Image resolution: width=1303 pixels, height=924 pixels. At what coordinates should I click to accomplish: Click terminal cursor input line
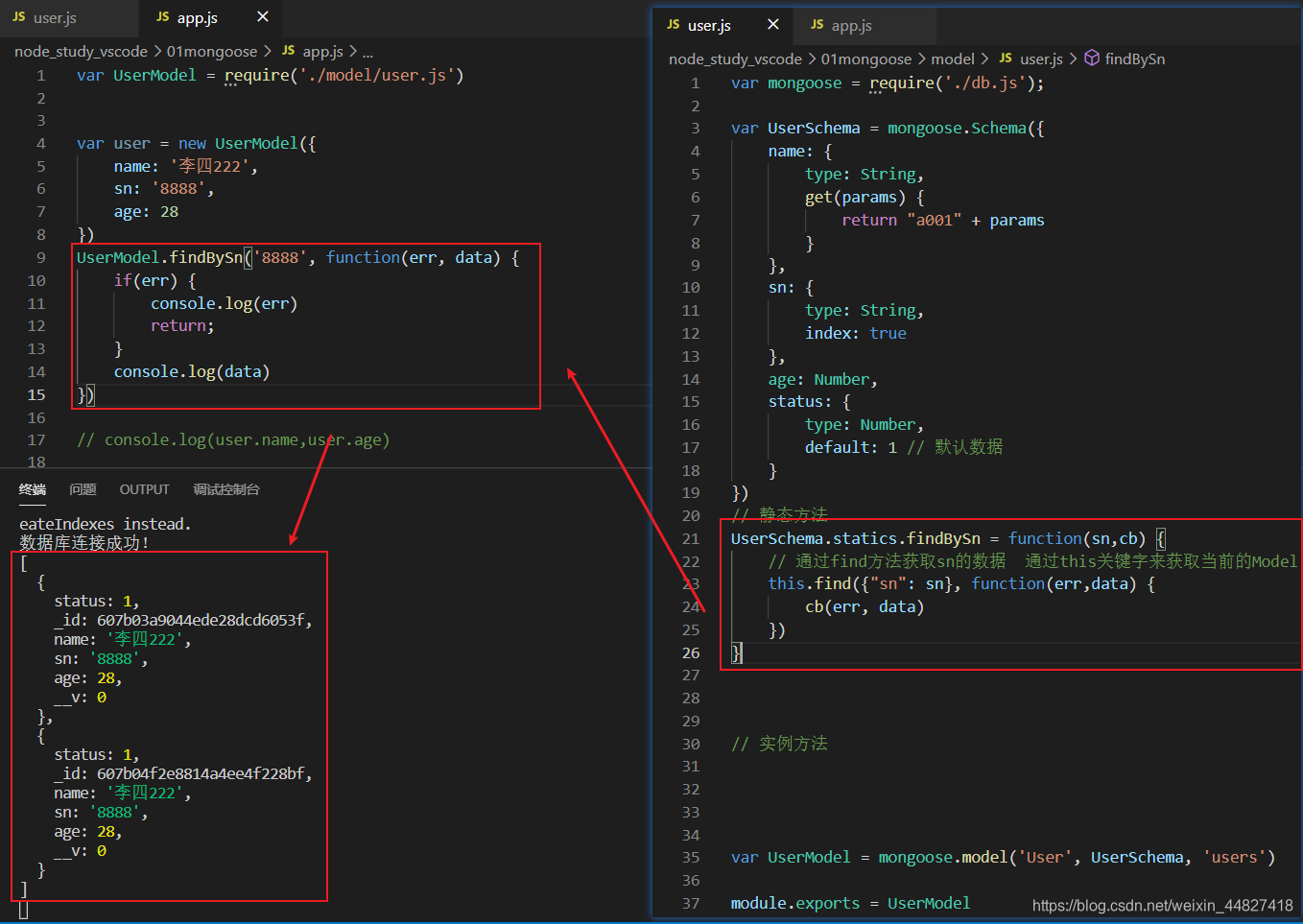click(23, 910)
